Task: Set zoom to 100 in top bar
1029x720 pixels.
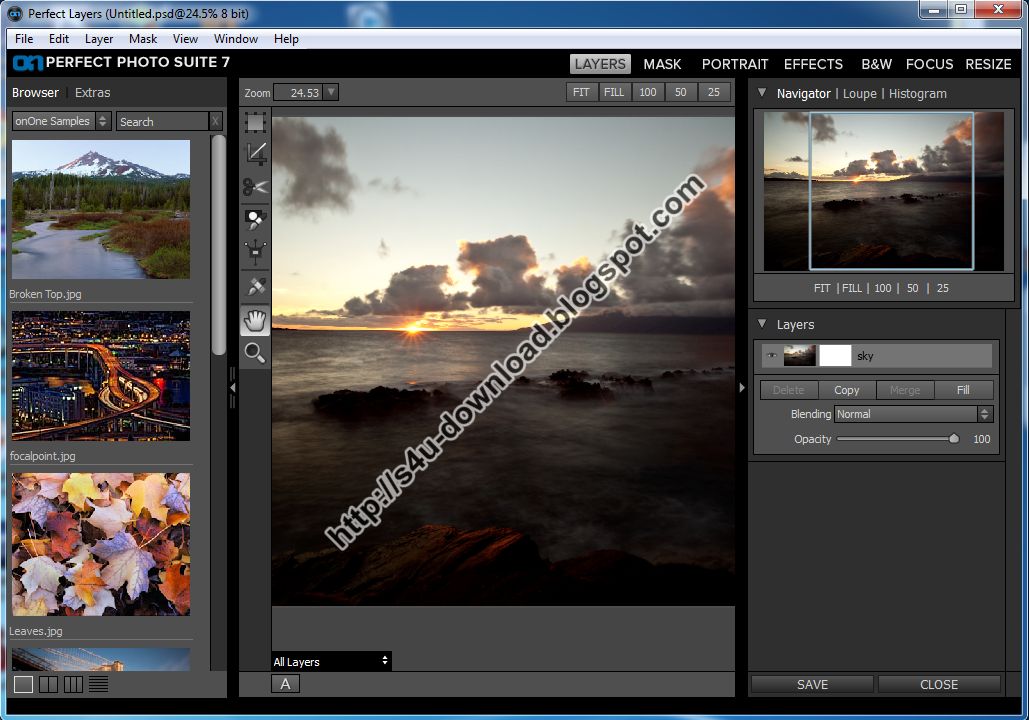Action: coord(648,92)
